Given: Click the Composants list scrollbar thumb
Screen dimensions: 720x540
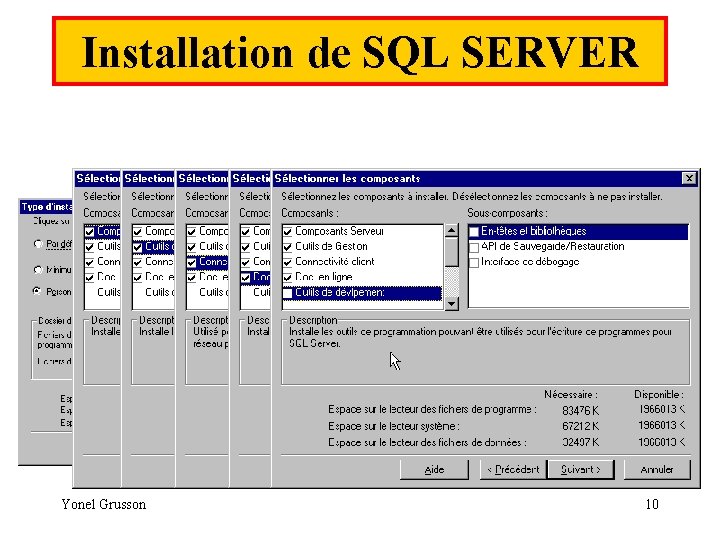Looking at the screenshot, I should pyautogui.click(x=452, y=252).
